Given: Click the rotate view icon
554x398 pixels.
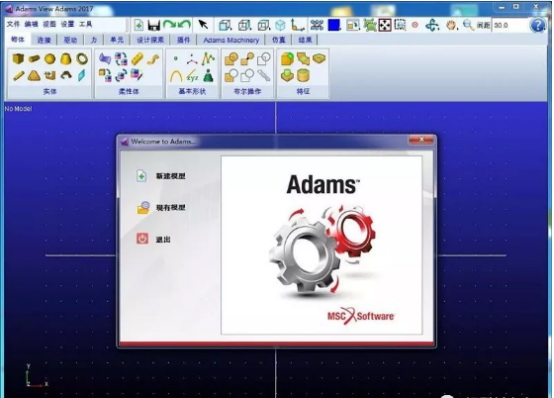Looking at the screenshot, I should tap(432, 25).
